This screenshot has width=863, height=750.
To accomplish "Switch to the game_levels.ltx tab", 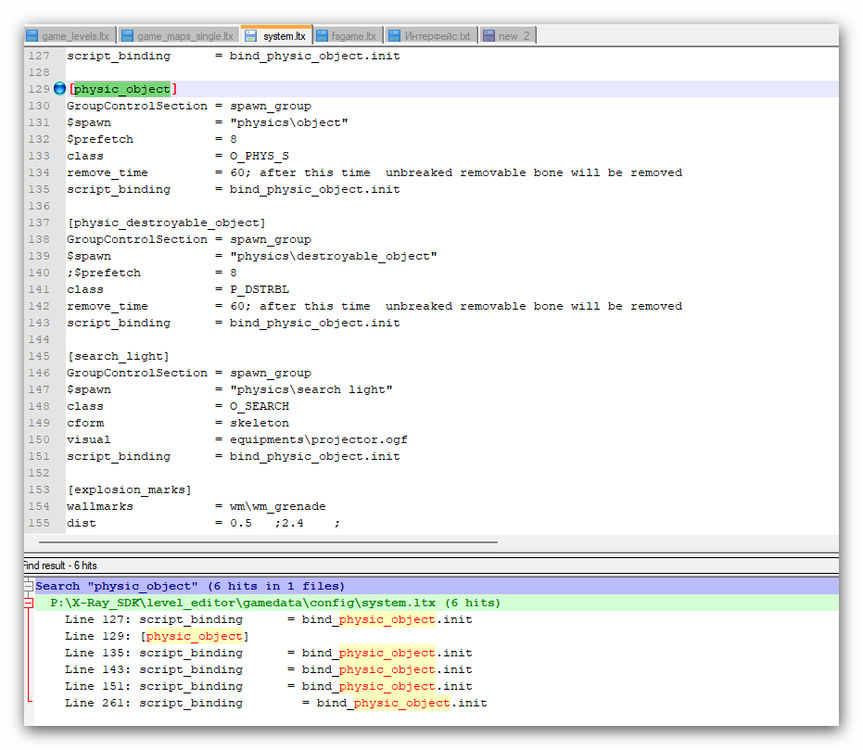I will click(75, 36).
